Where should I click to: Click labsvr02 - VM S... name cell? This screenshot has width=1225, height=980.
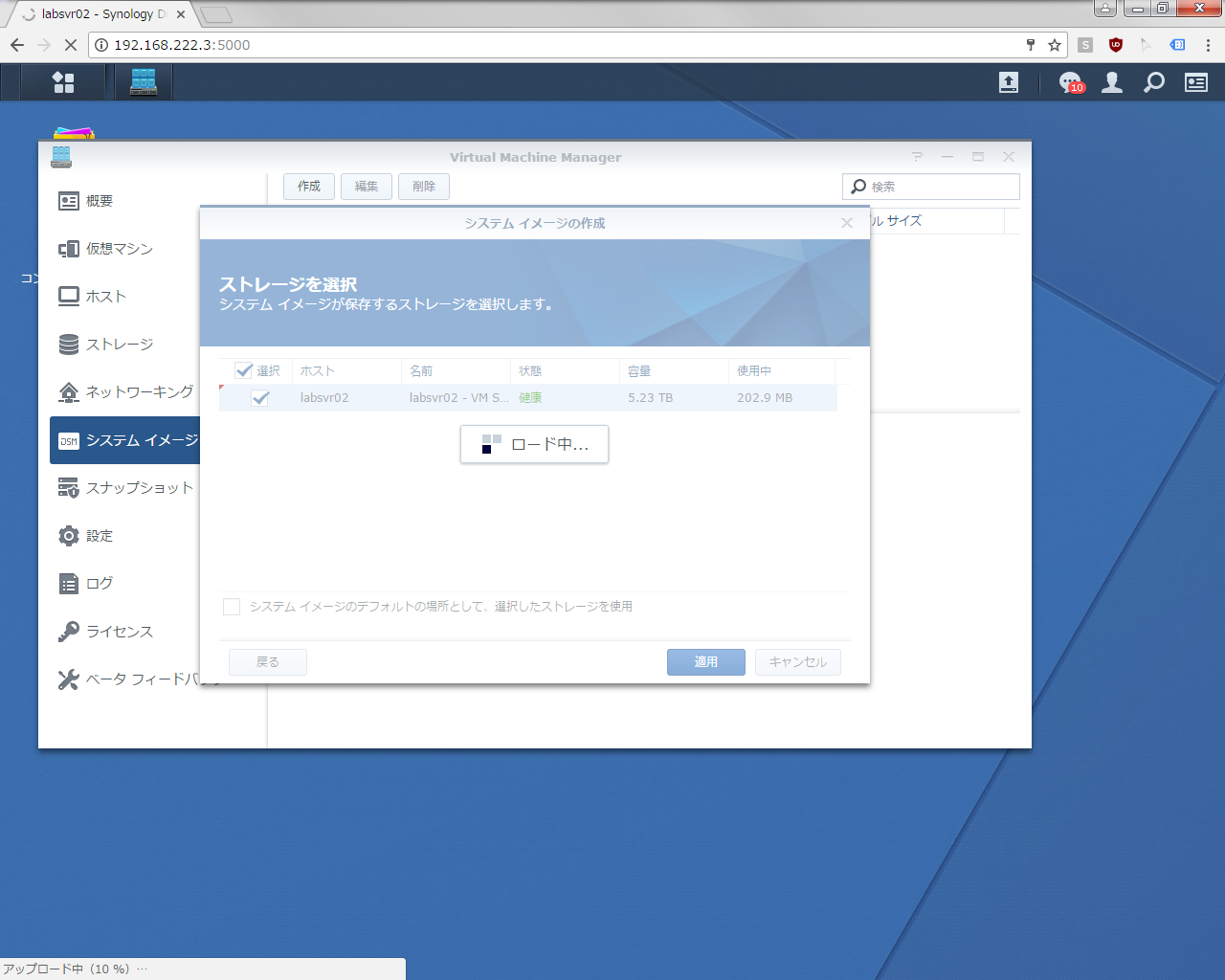click(x=459, y=398)
